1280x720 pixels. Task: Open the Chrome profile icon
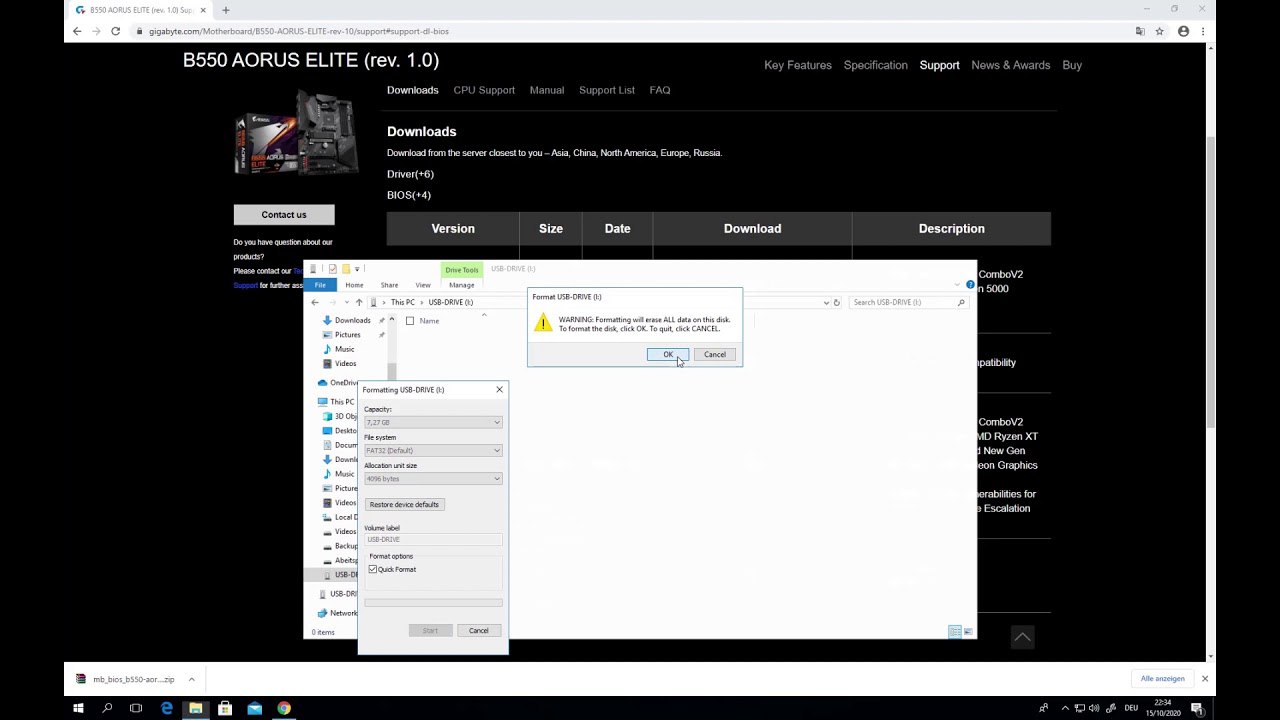(1184, 31)
